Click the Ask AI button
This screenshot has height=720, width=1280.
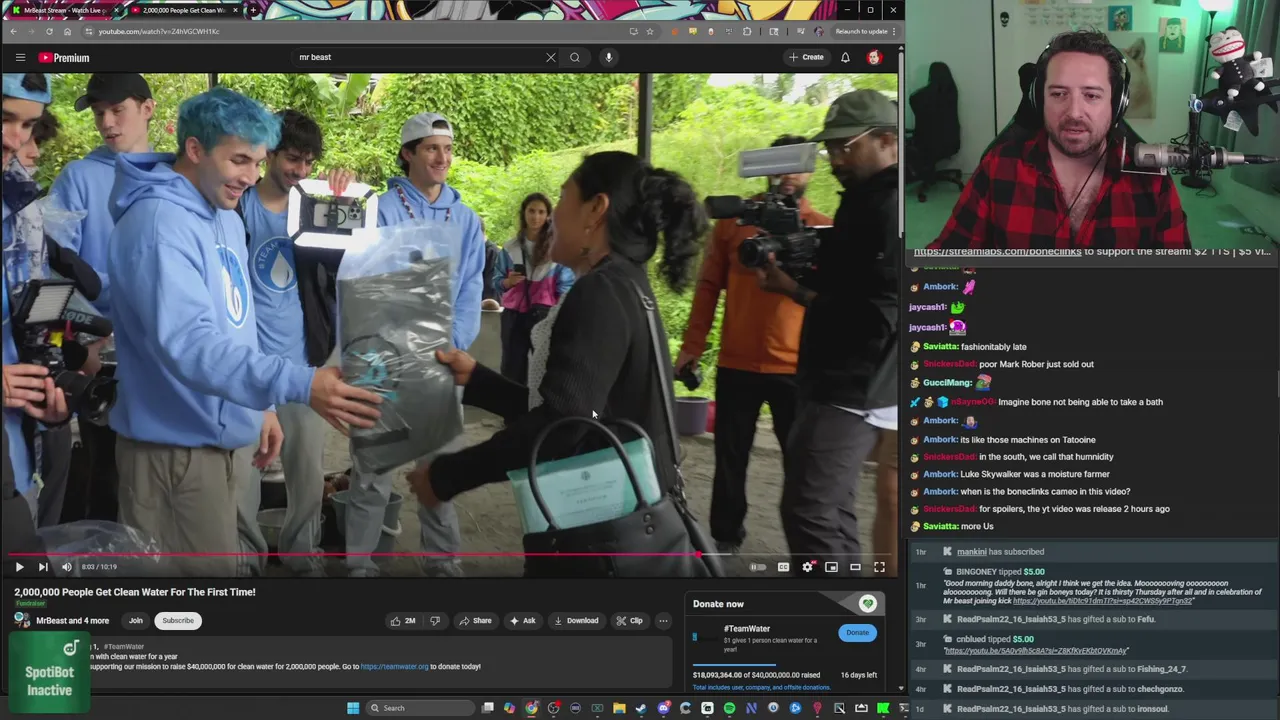(523, 620)
